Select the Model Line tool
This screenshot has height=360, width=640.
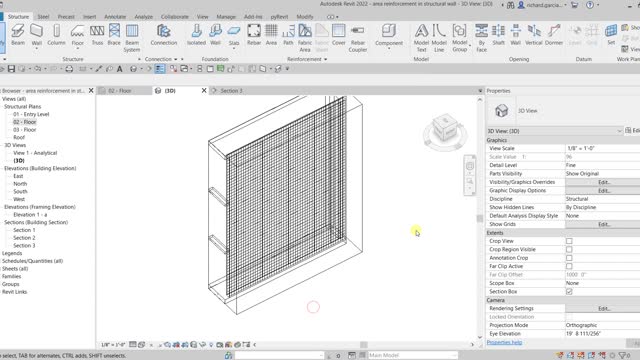pyautogui.click(x=439, y=38)
